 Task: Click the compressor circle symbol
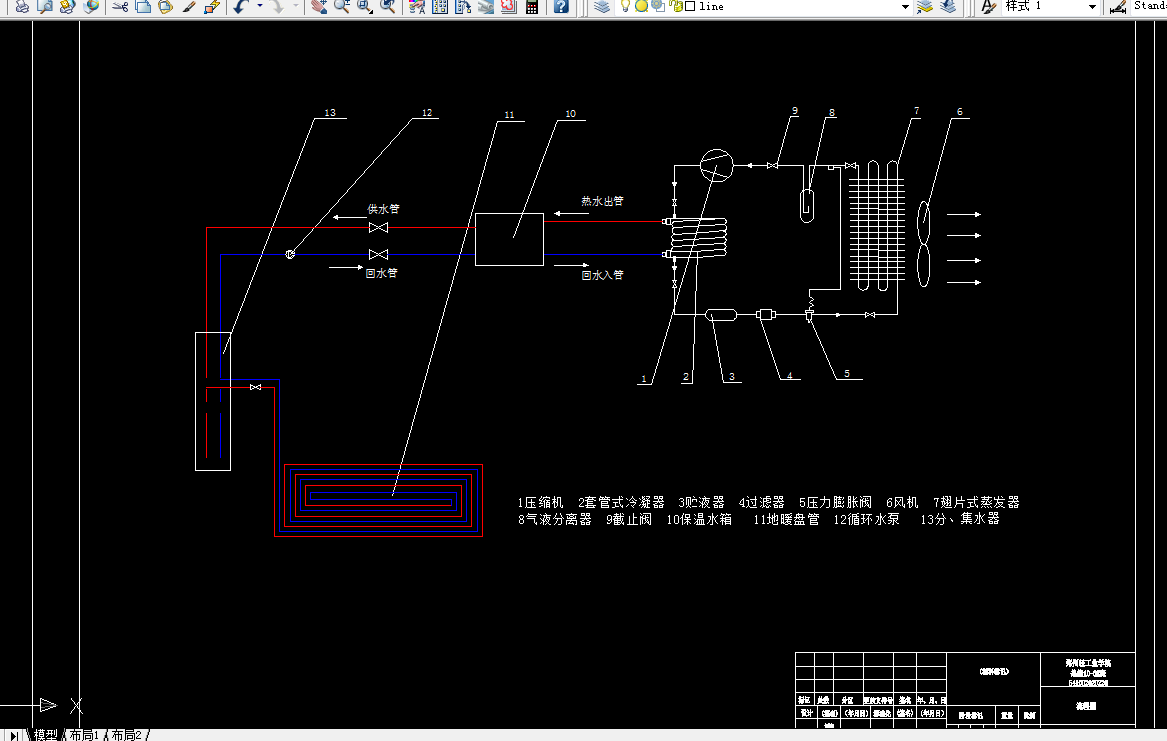(x=717, y=165)
